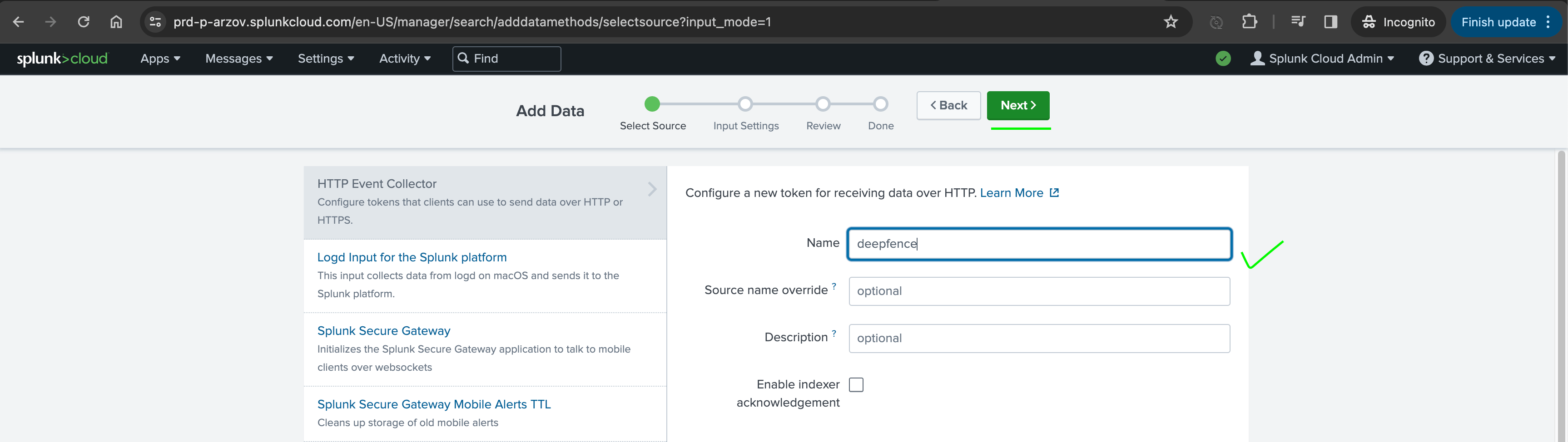Screen dimensions: 1568x442
Task: Click the Input Settings step label
Action: point(746,127)
